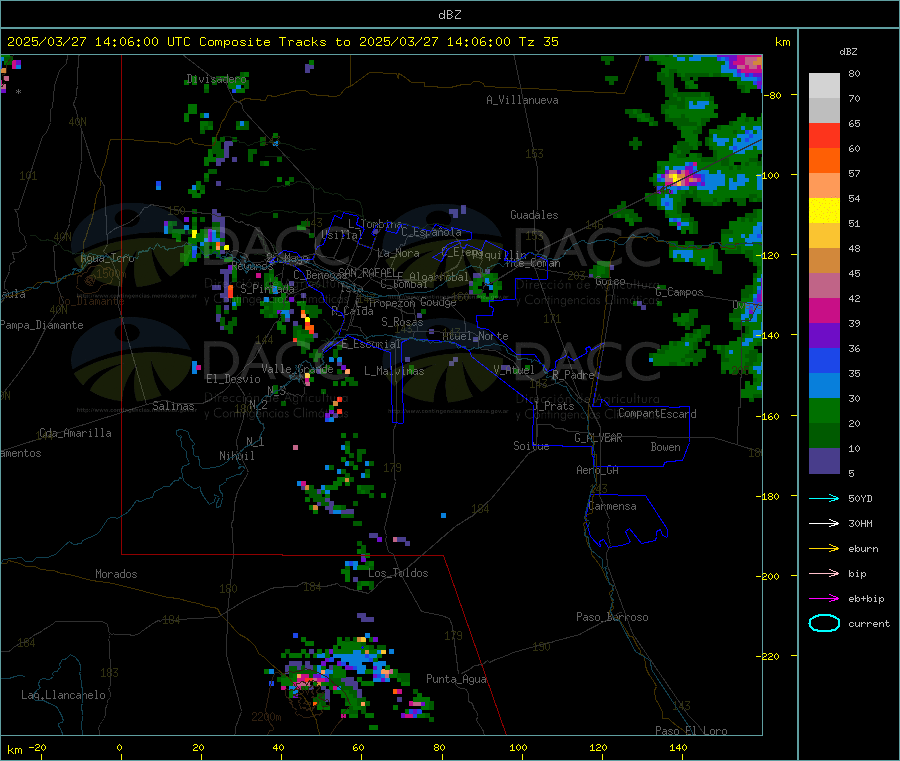The height and width of the screenshot is (761, 900).
Task: Click the cyan 'current' ellipse legend icon
Action: click(x=824, y=623)
